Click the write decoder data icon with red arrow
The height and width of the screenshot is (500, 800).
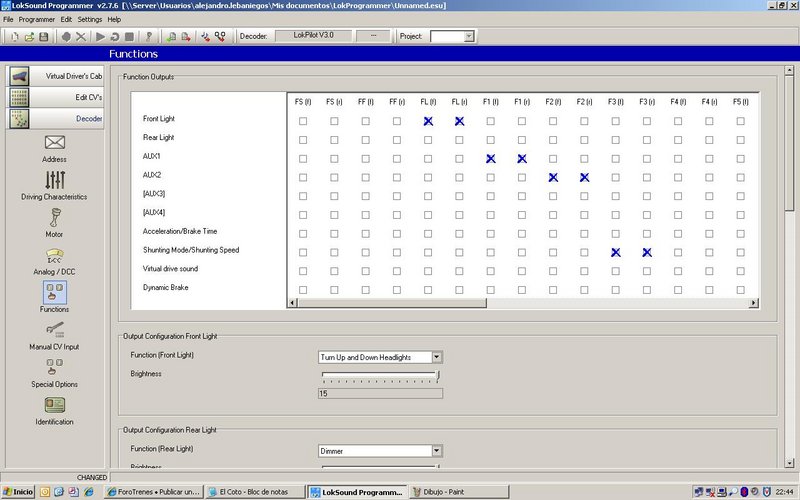tap(186, 37)
